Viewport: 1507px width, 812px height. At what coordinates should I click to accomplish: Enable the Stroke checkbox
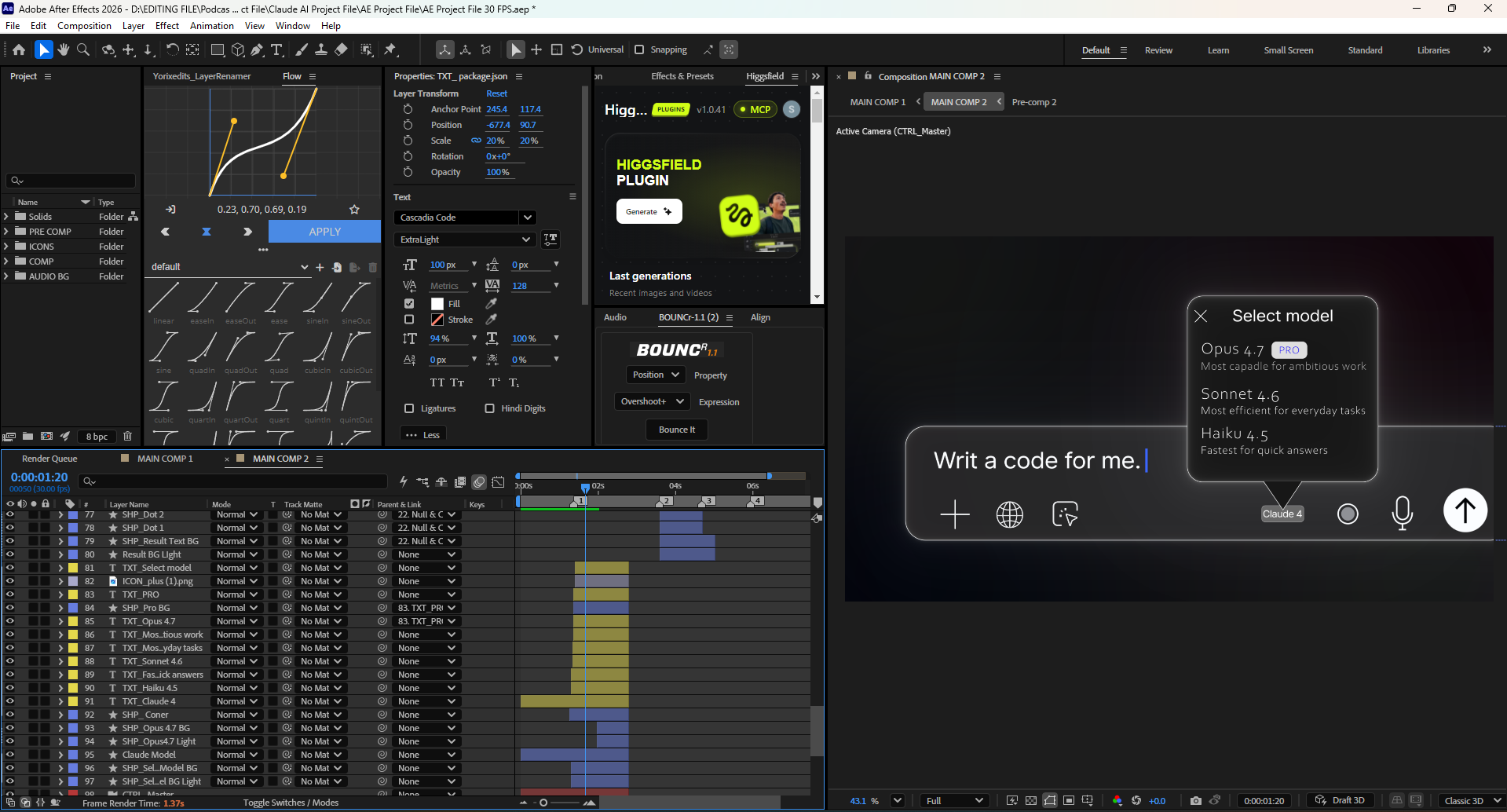tap(409, 320)
